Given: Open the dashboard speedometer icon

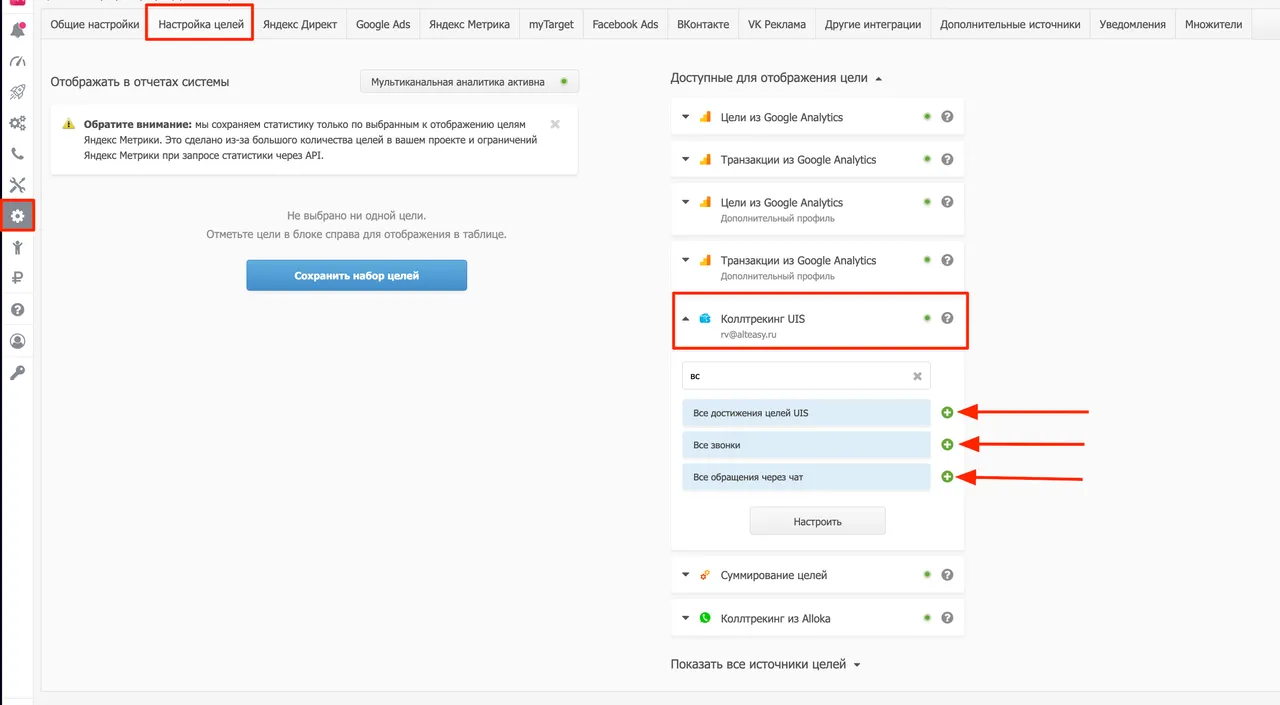Looking at the screenshot, I should (x=17, y=62).
